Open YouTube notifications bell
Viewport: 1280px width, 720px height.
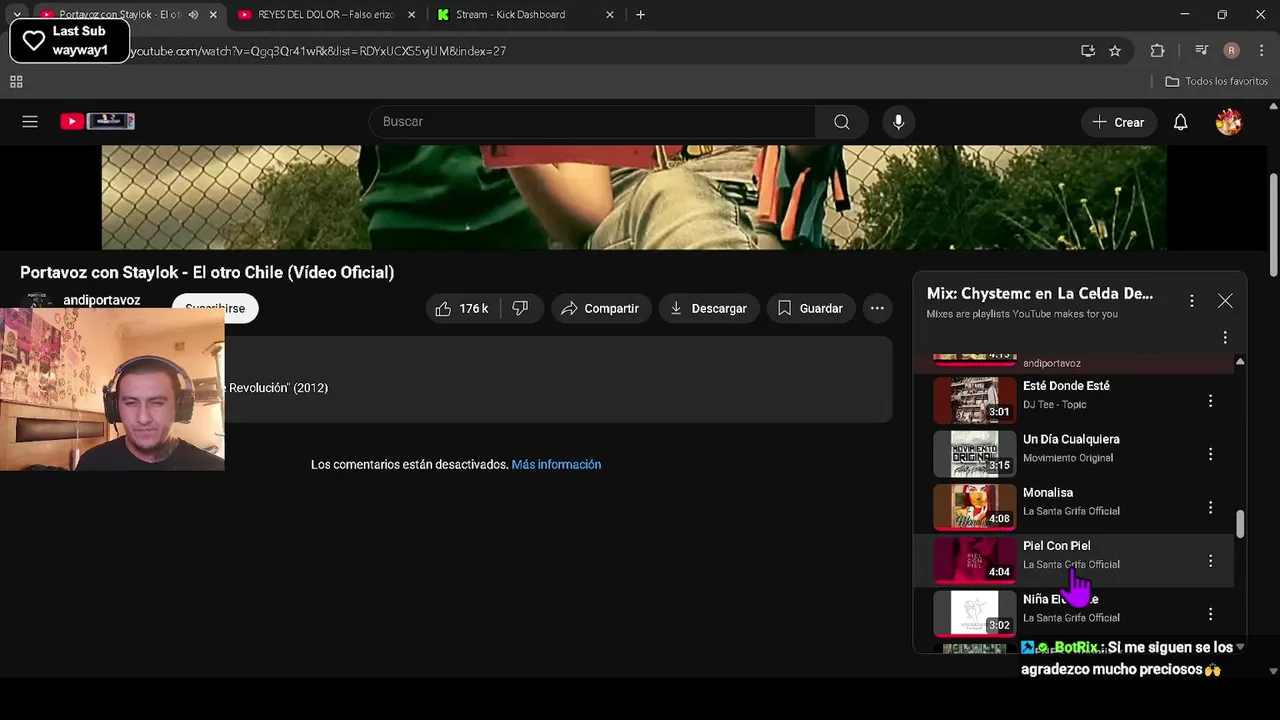click(x=1180, y=122)
